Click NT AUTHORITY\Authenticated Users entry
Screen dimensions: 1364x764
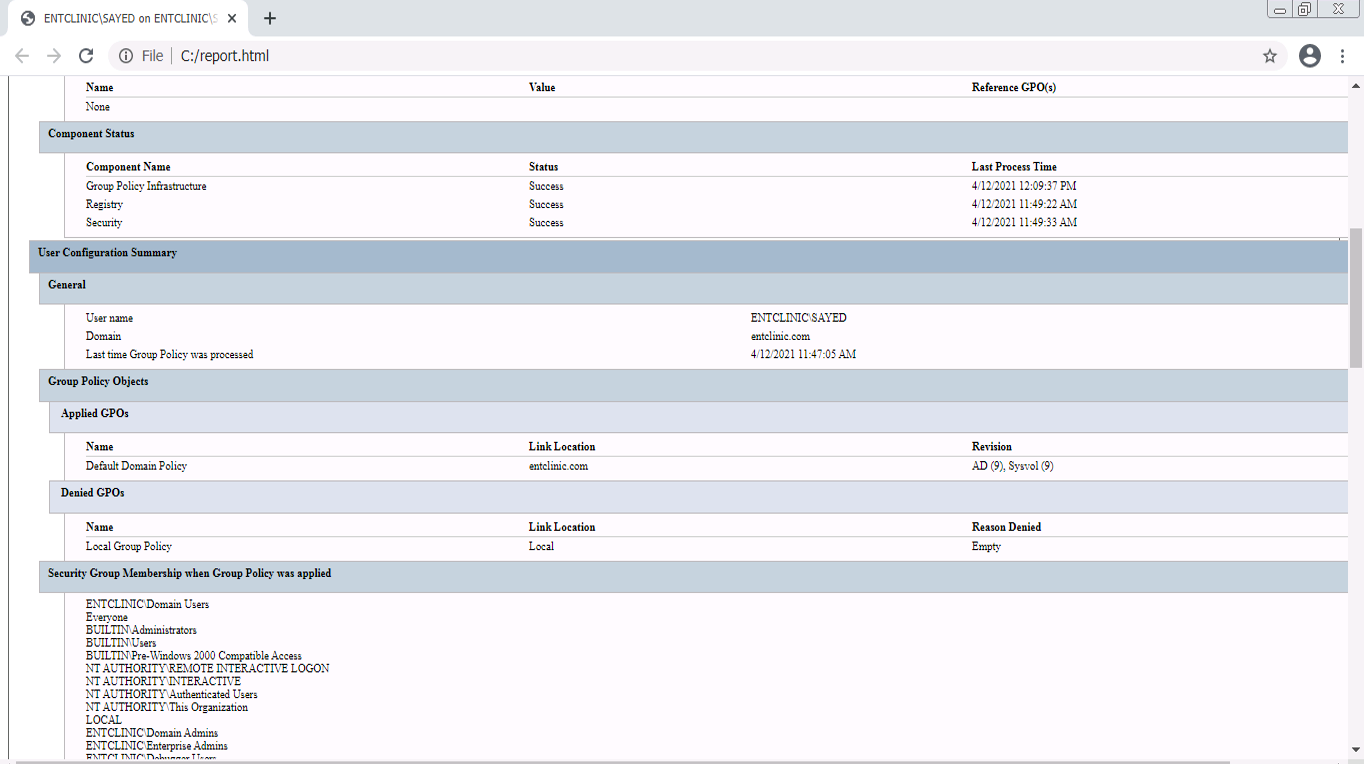coord(172,694)
